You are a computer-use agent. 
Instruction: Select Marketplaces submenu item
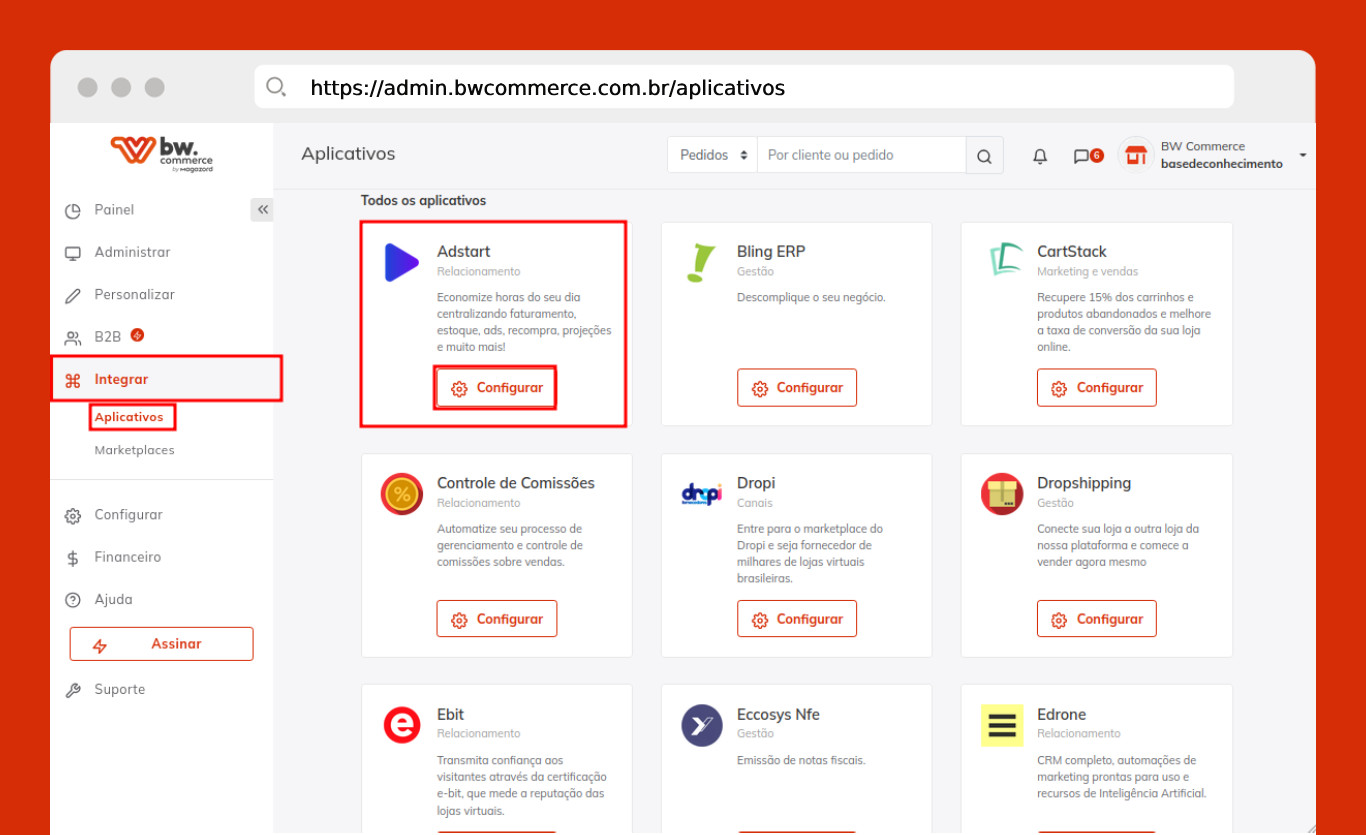pyautogui.click(x=134, y=450)
